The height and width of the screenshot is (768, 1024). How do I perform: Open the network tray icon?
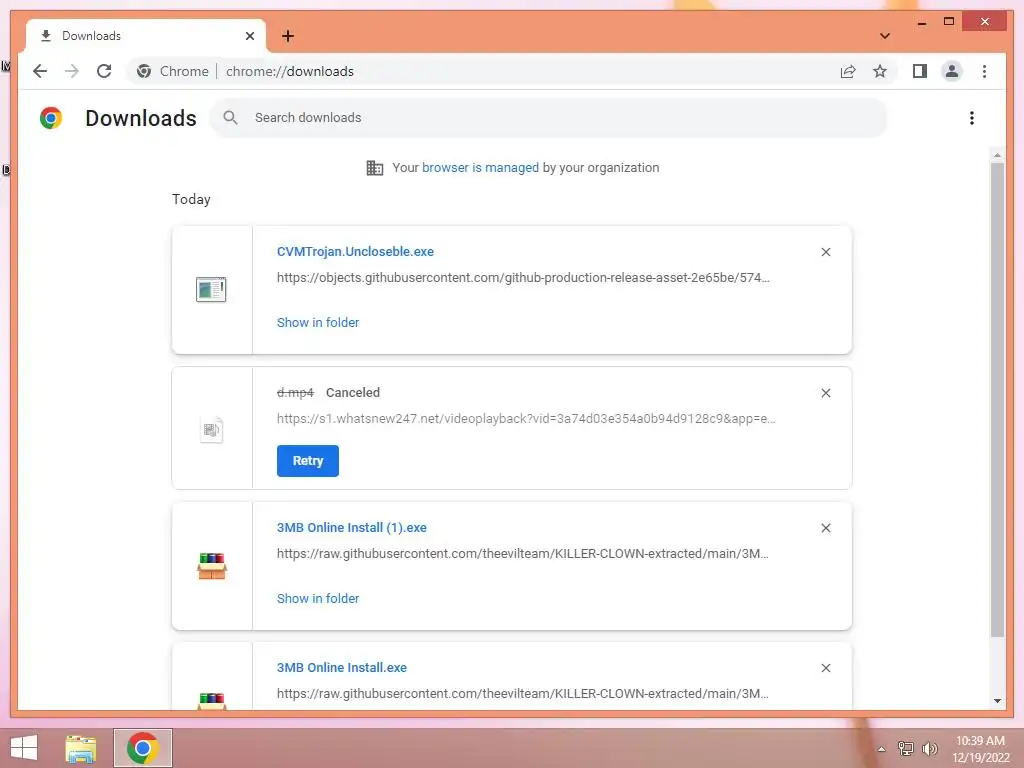tap(905, 749)
